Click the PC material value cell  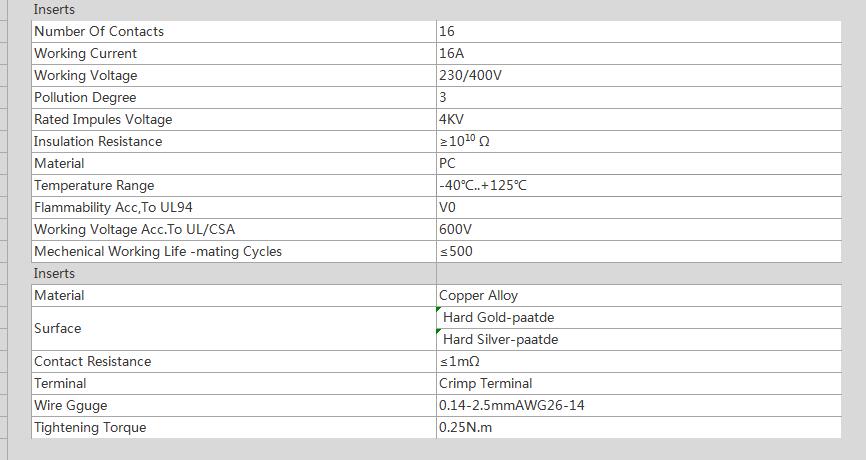(x=638, y=164)
